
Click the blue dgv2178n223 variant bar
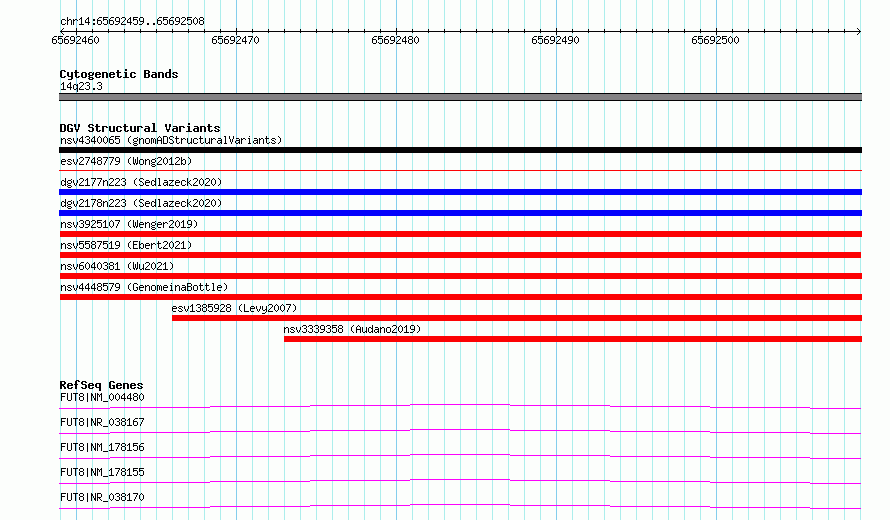tap(460, 213)
